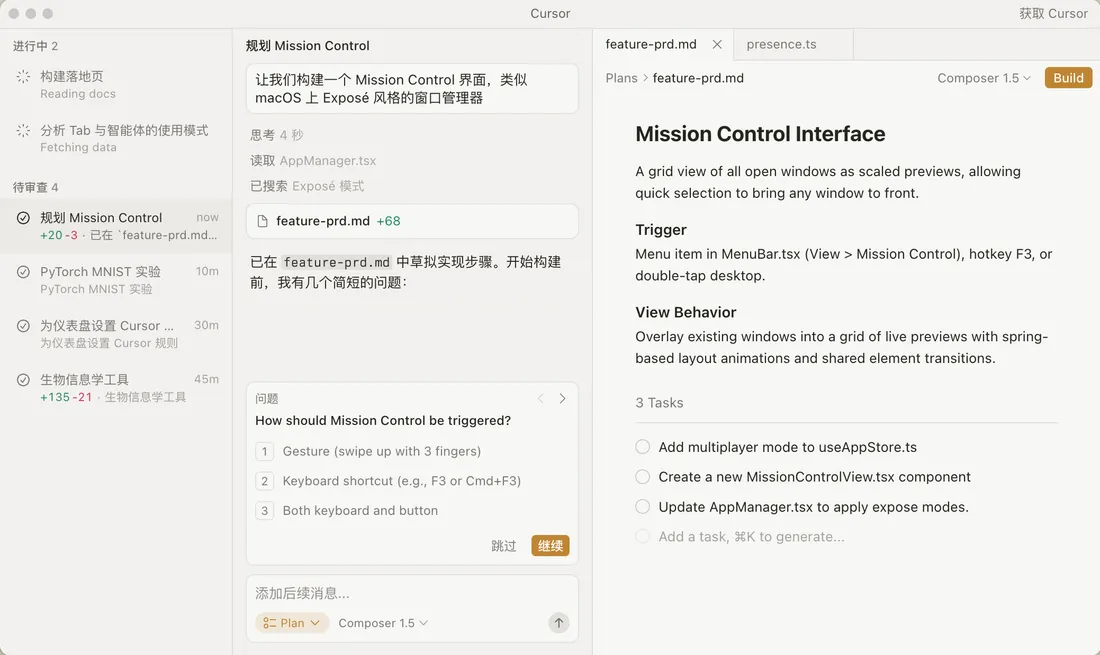Click feature-prd.md in the breadcrumb

[x=698, y=79]
